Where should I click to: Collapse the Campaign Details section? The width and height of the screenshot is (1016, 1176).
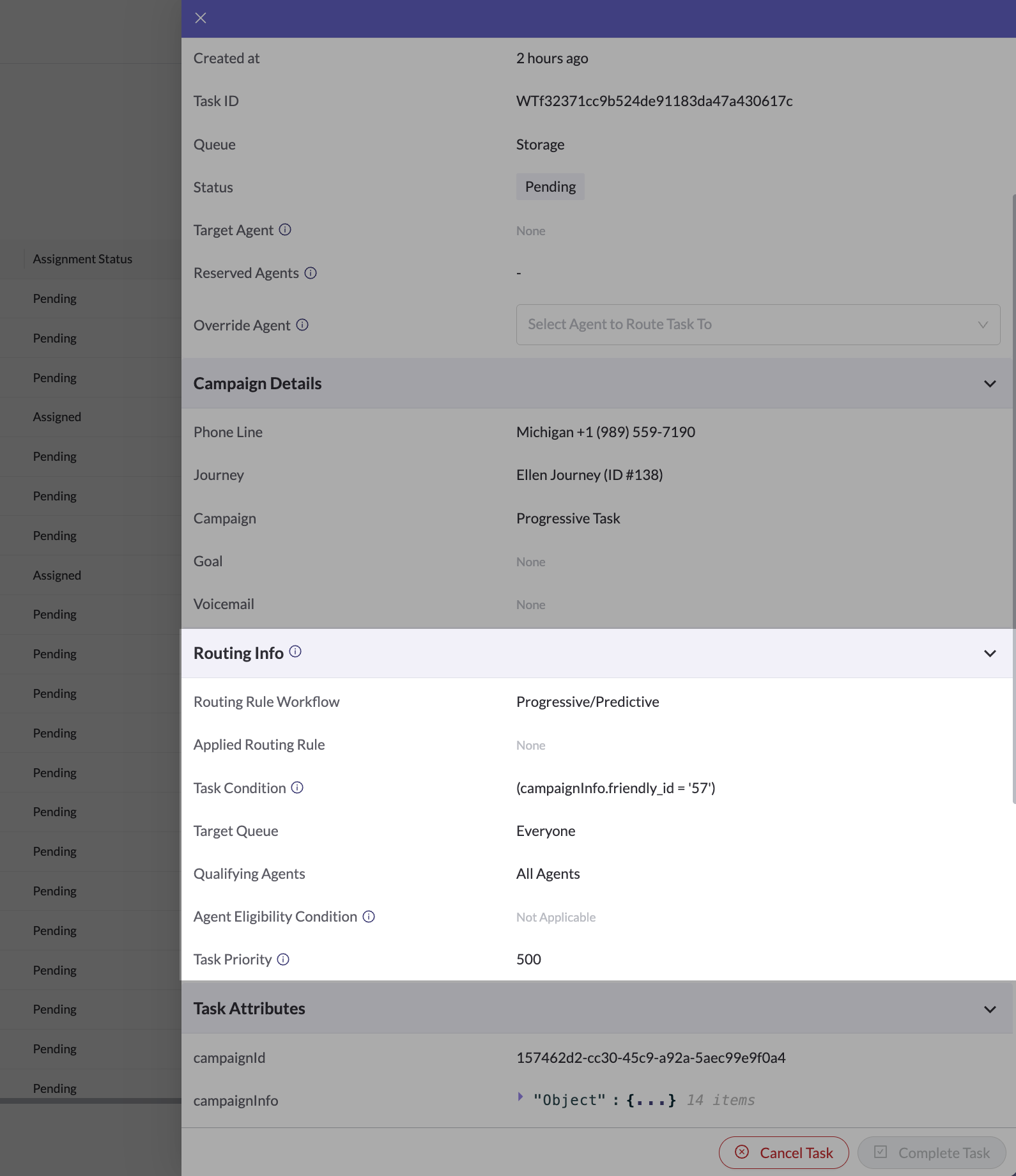(x=990, y=383)
